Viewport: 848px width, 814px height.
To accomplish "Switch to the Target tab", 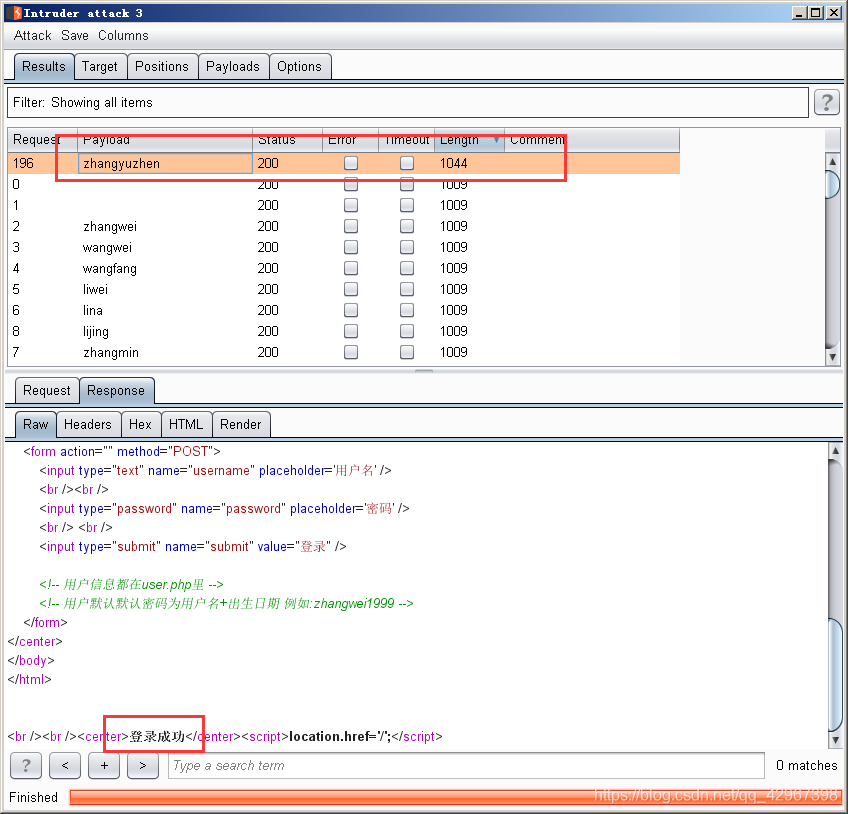I will point(100,67).
